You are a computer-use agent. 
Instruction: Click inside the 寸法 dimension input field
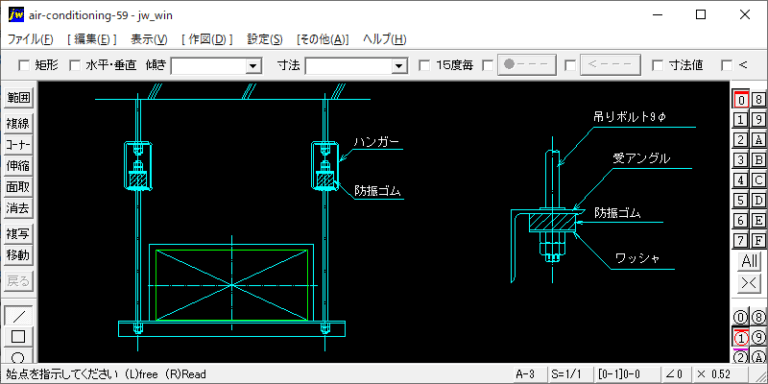pyautogui.click(x=349, y=66)
